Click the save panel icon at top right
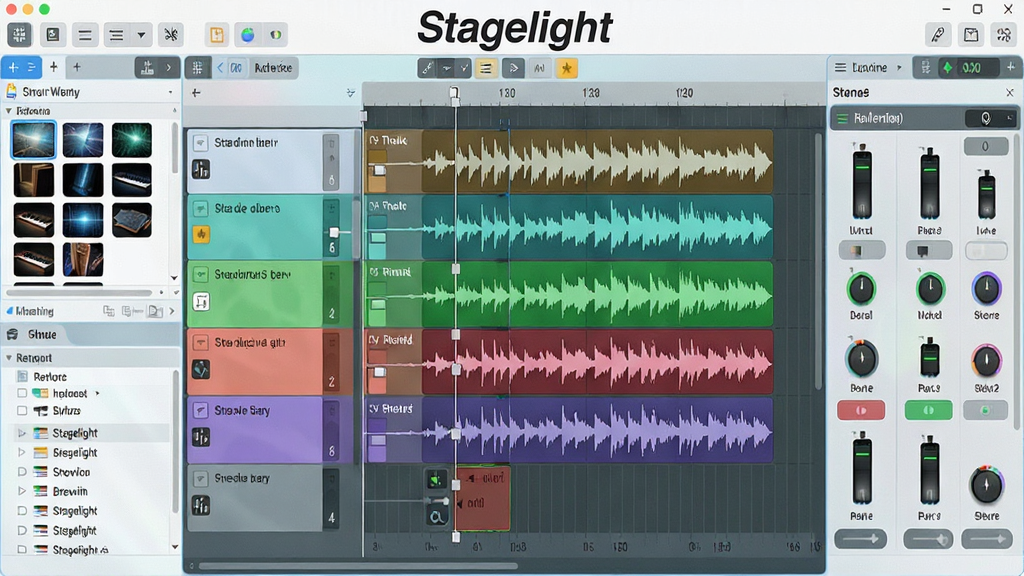This screenshot has height=576, width=1024. [x=971, y=35]
